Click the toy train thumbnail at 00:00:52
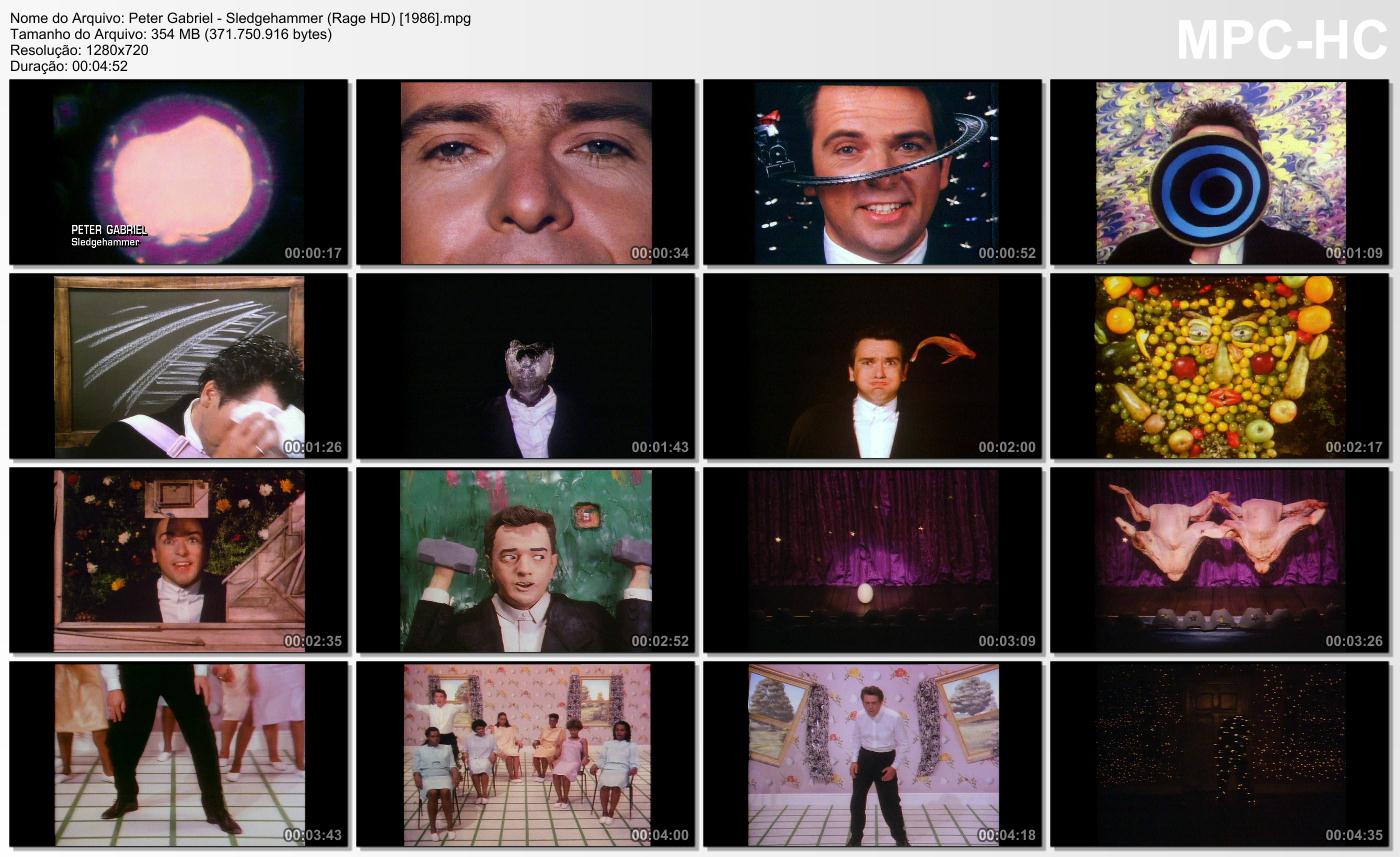This screenshot has width=1400, height=857. tap(872, 172)
